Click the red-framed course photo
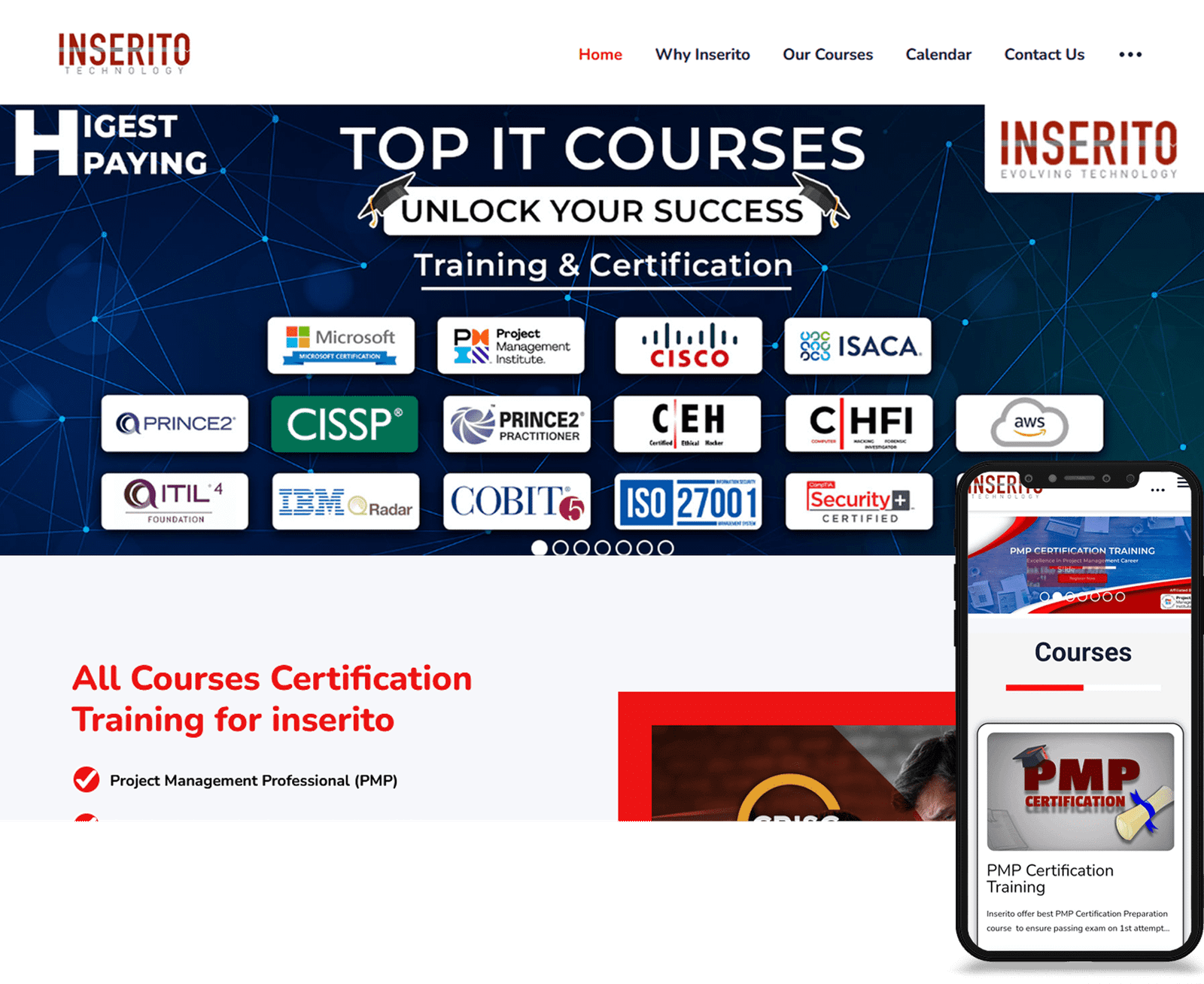The height and width of the screenshot is (984, 1204). click(786, 756)
